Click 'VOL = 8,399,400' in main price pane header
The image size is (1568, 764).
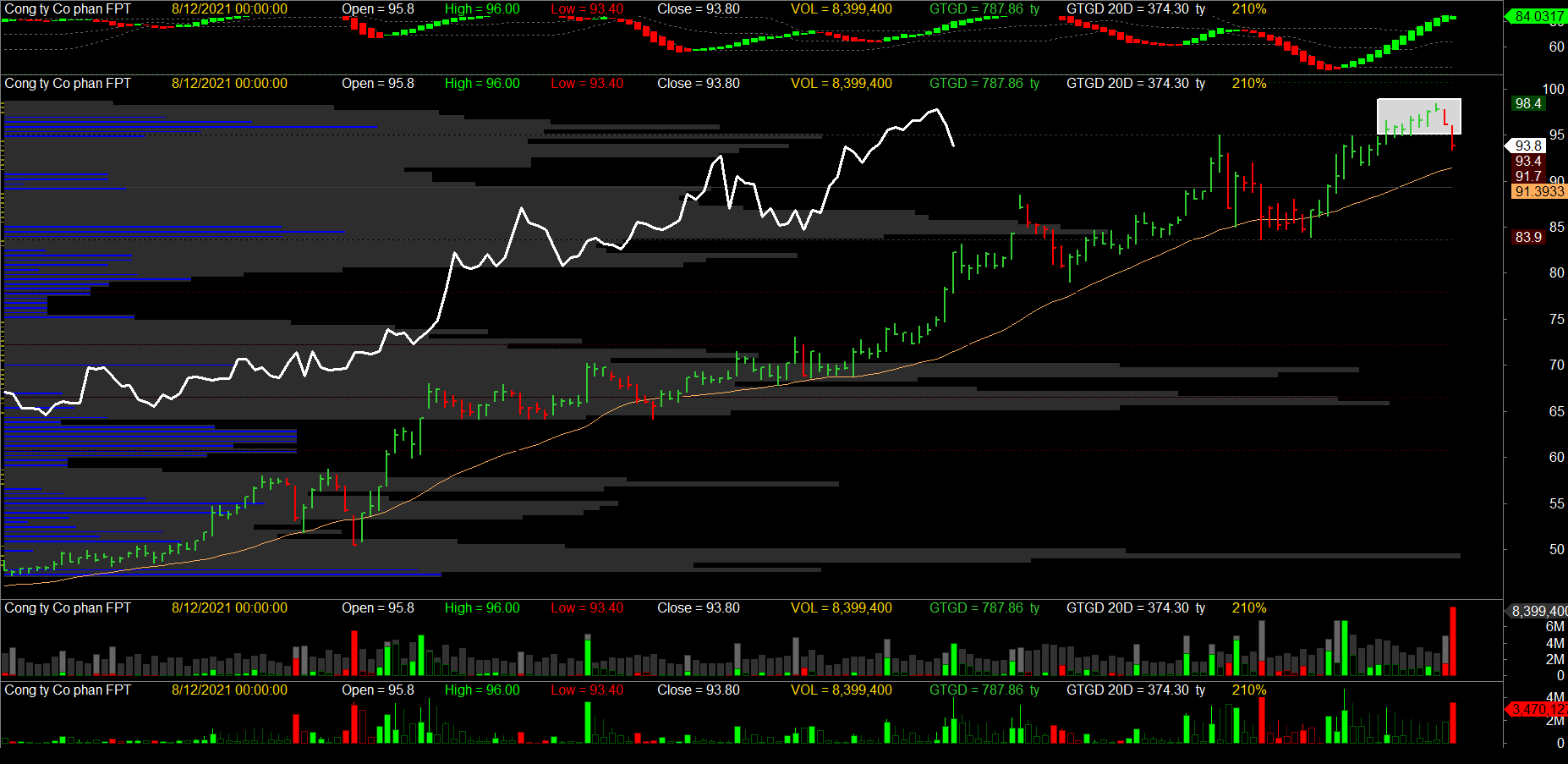click(841, 83)
